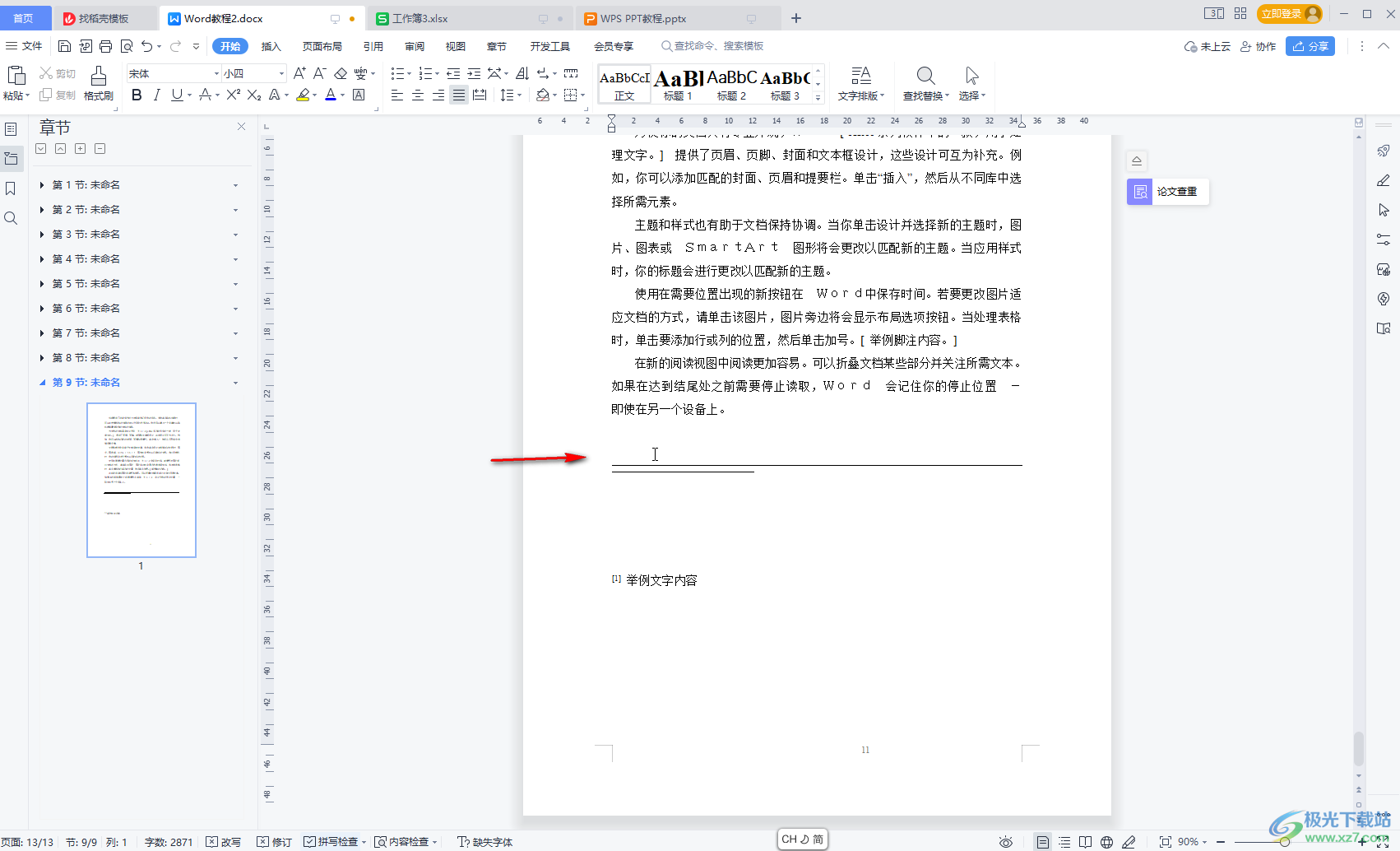Apply text highlight color
Screen dimensions: 1400x851
pos(303,95)
